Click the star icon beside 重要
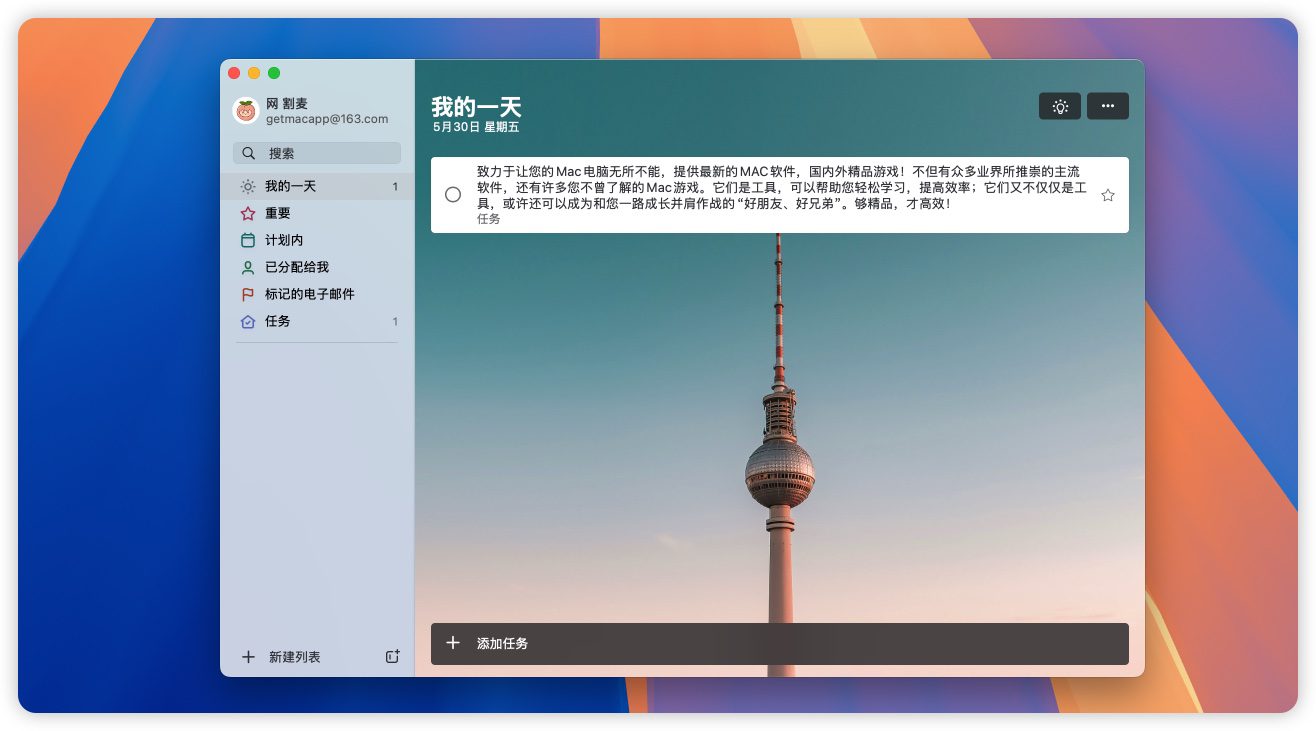Viewport: 1316px width, 731px height. pyautogui.click(x=248, y=213)
